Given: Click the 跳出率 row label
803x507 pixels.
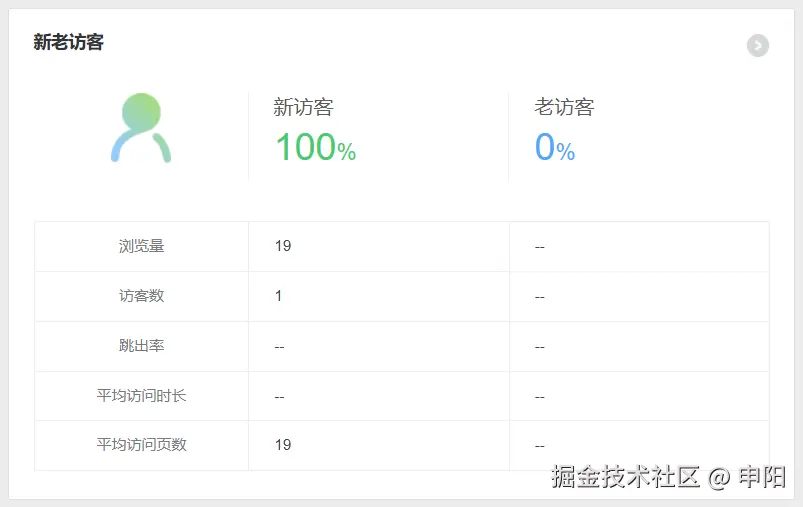Looking at the screenshot, I should (x=141, y=346).
